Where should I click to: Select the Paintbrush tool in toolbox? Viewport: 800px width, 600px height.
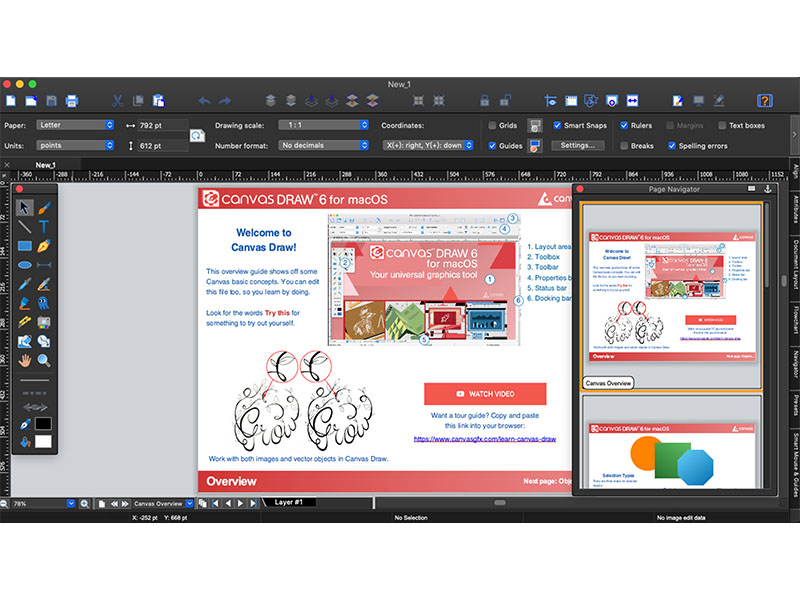pyautogui.click(x=44, y=208)
